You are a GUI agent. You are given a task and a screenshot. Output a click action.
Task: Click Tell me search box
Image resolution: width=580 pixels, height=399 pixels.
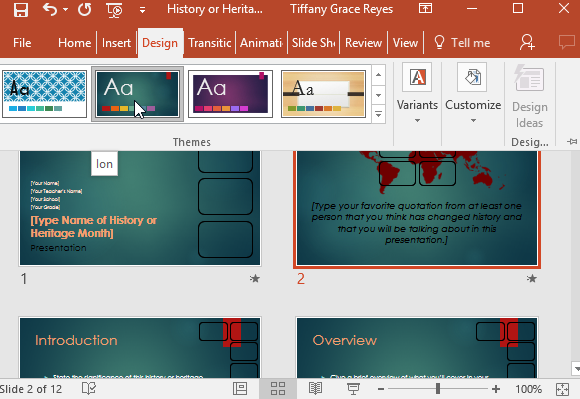[x=462, y=43]
